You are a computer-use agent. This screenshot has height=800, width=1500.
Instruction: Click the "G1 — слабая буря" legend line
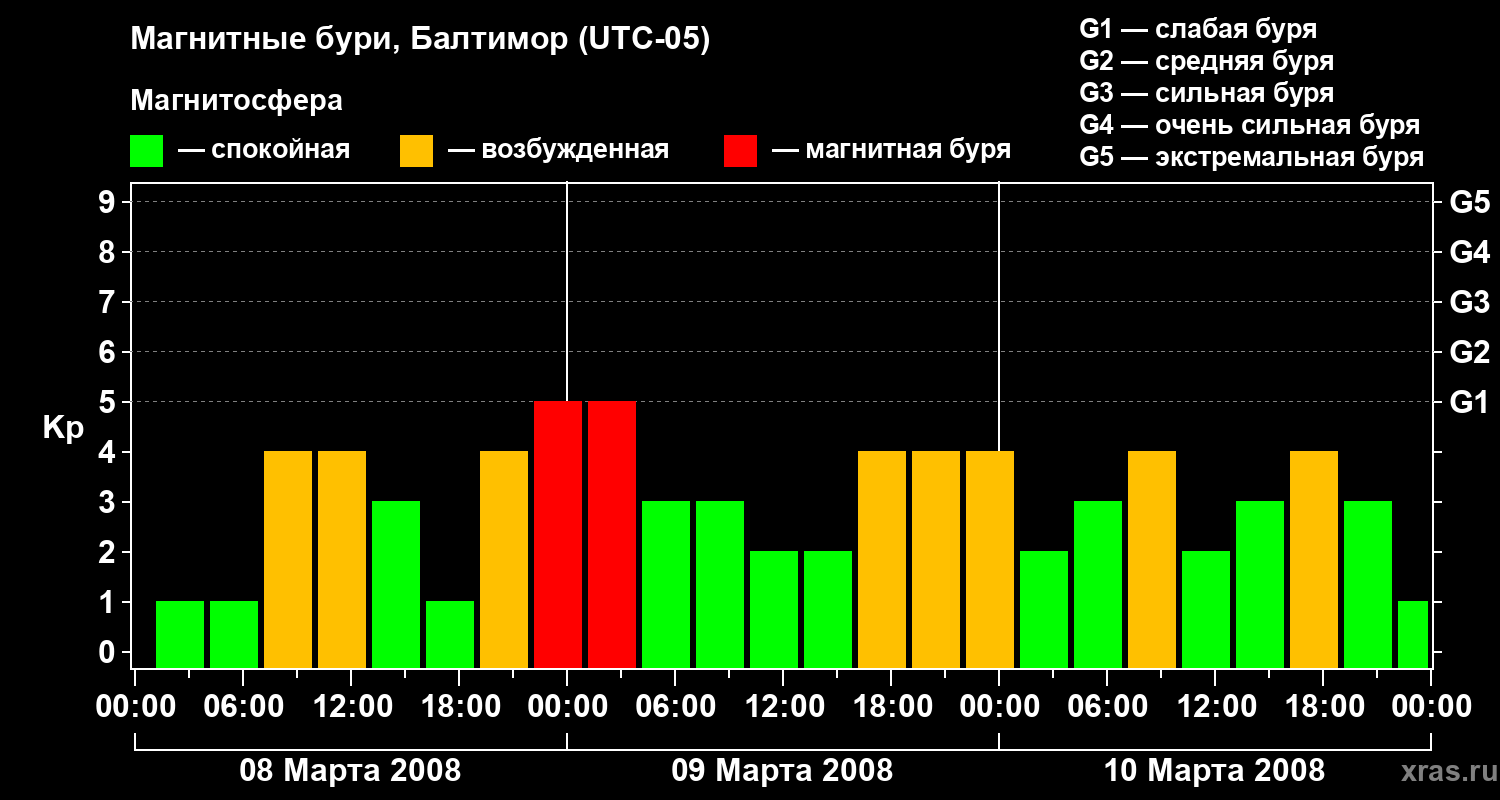click(1198, 29)
